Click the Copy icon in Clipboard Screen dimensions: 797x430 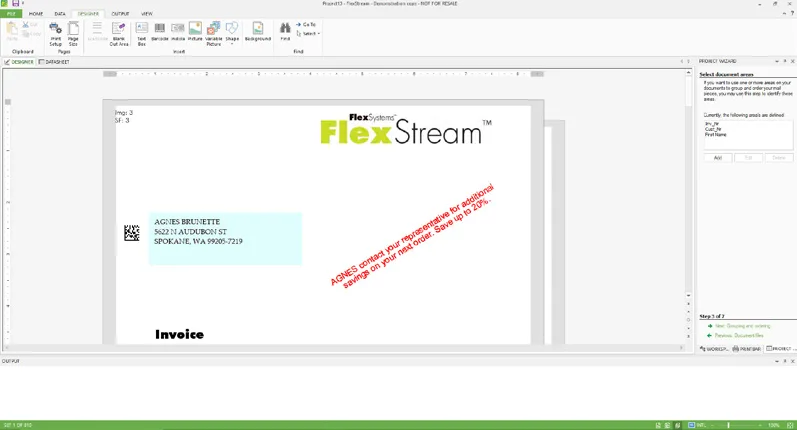(26, 34)
